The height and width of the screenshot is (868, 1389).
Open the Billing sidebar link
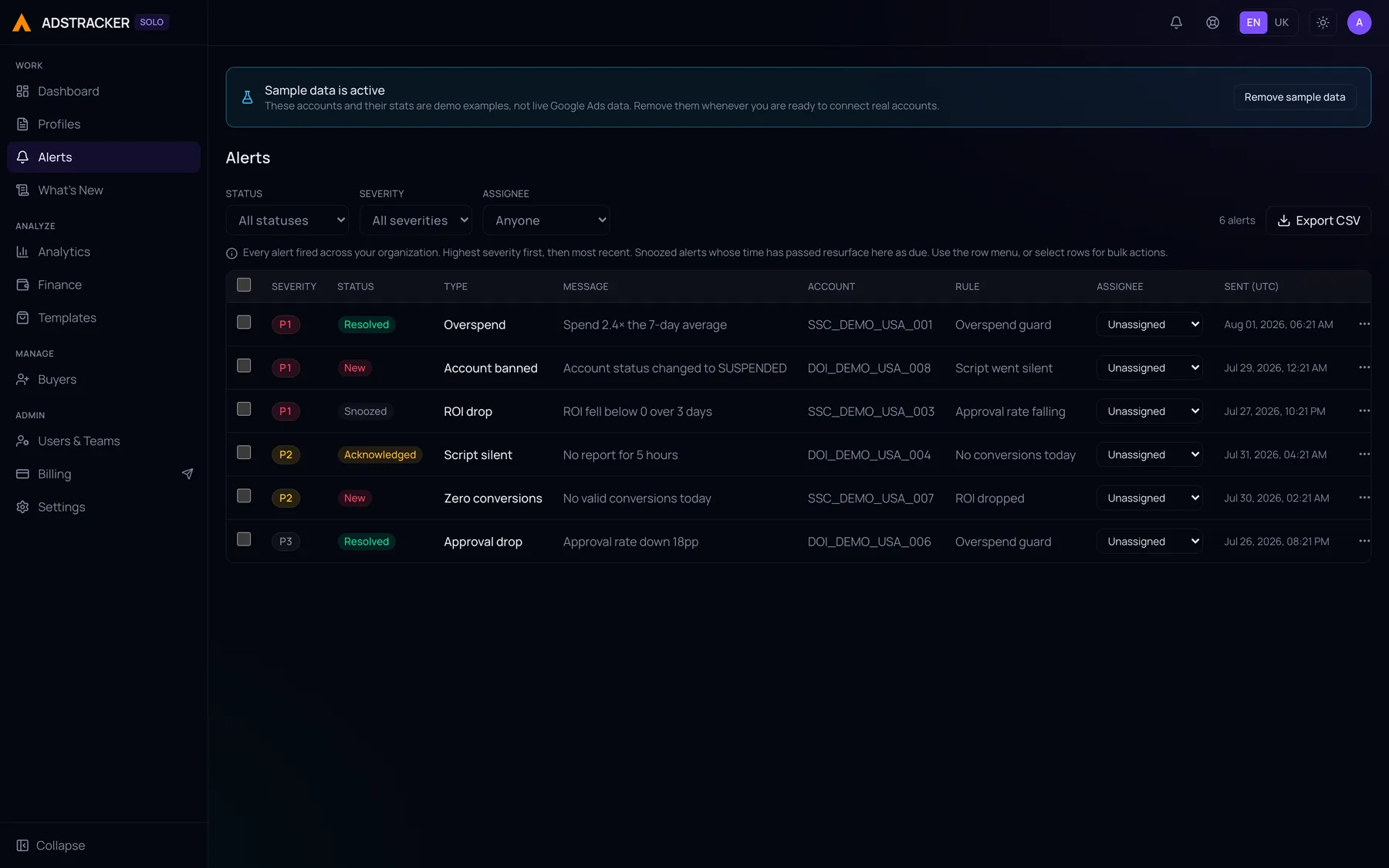pyautogui.click(x=103, y=474)
